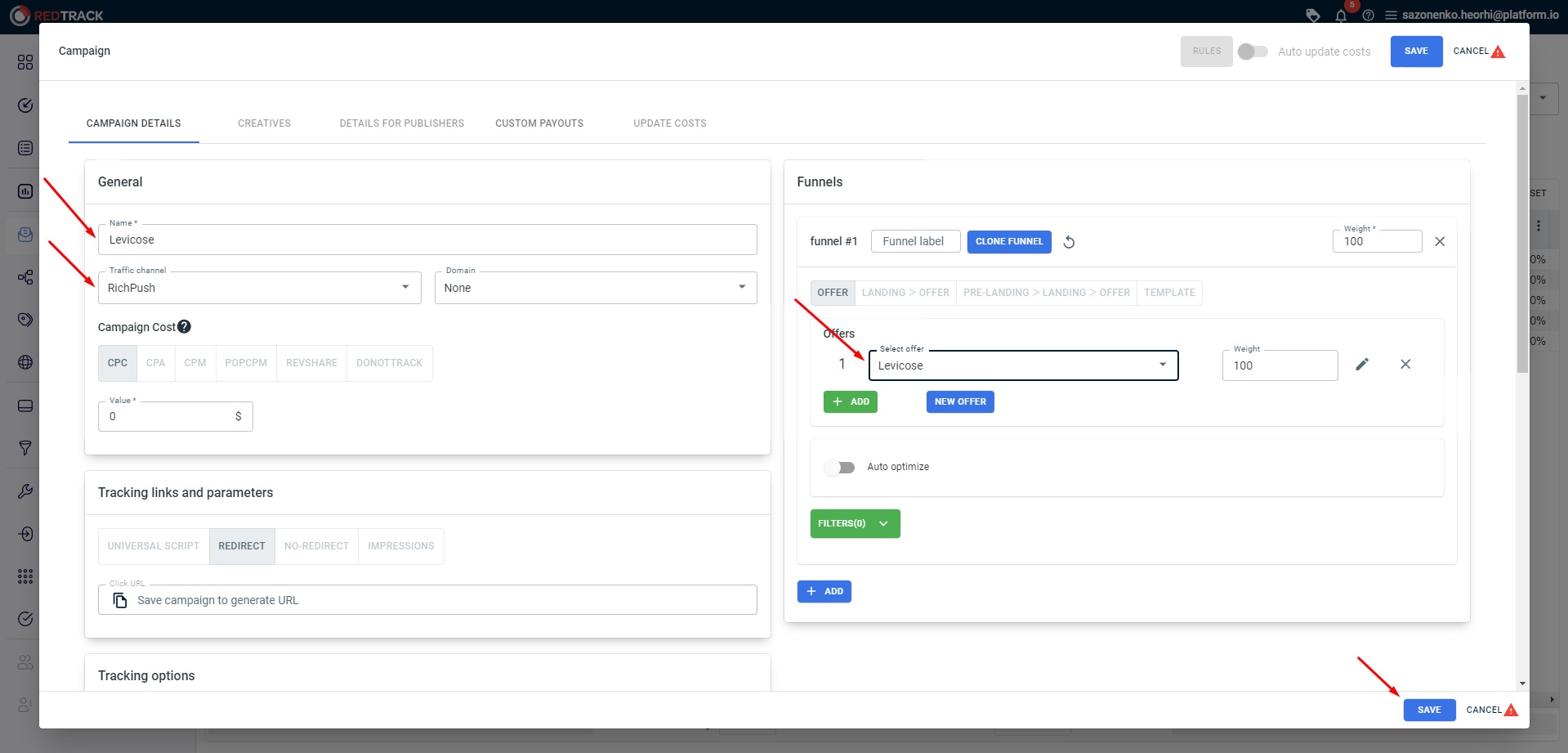Select the bar chart reports icon in sidebar
The width and height of the screenshot is (1568, 753).
point(25,190)
